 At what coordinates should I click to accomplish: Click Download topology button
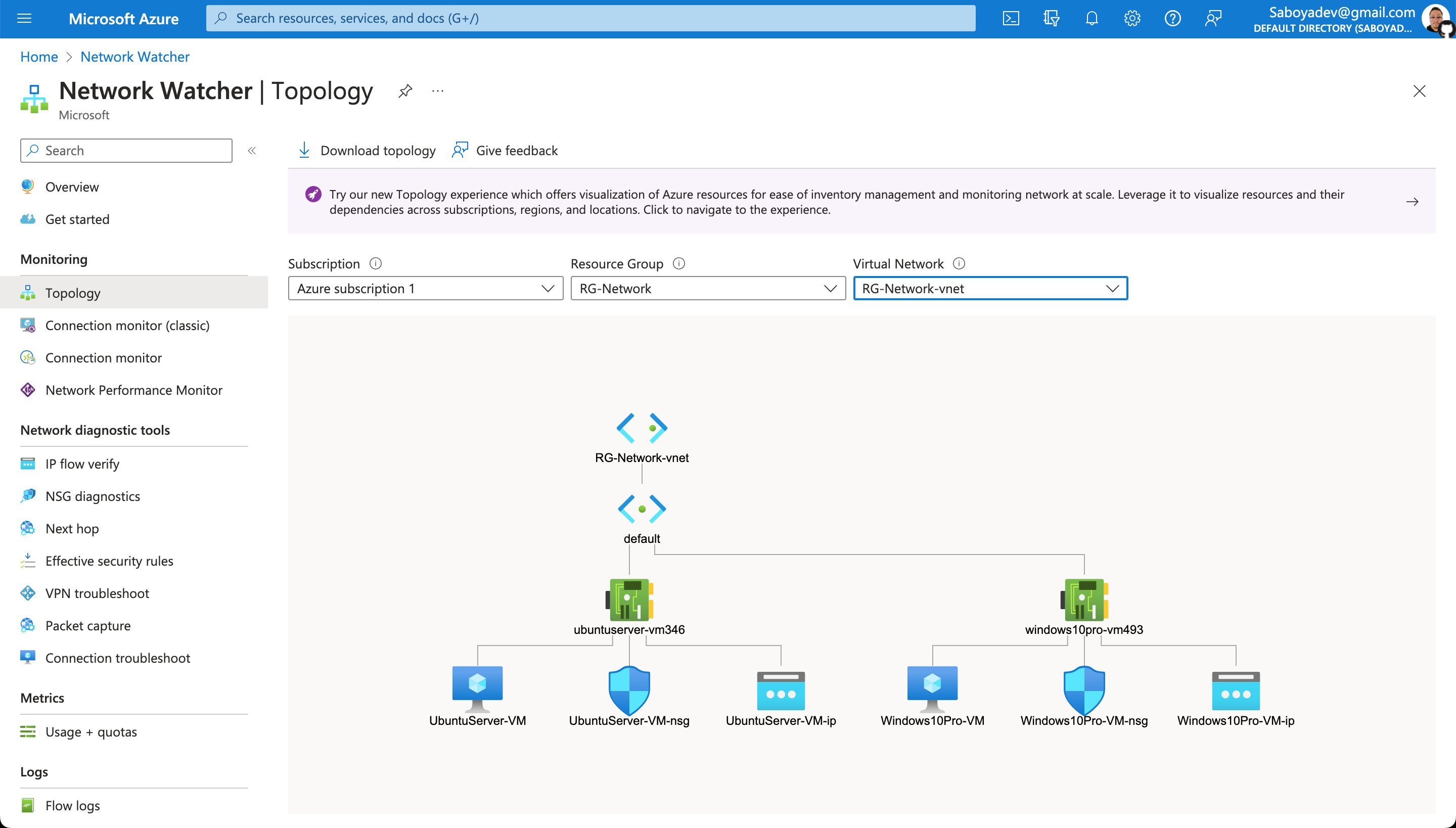(367, 151)
